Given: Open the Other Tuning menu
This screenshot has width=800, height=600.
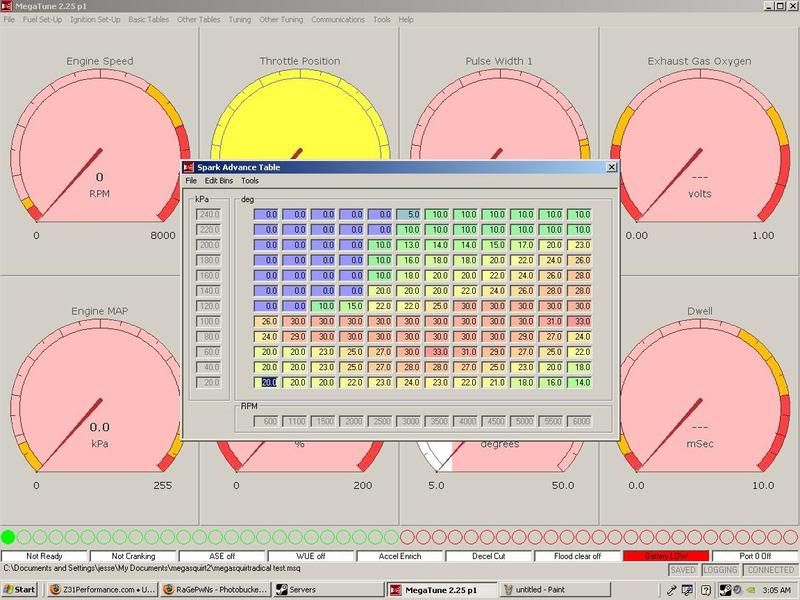Looking at the screenshot, I should click(281, 19).
